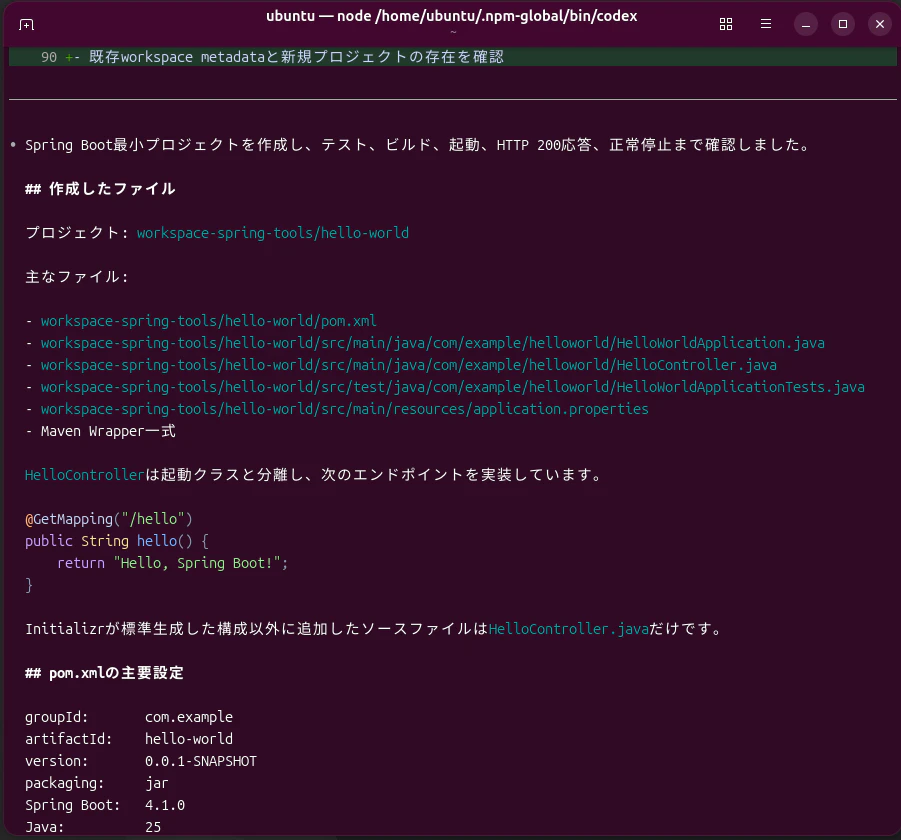
Task: Click the 'com.example' groupId value
Action: point(189,717)
